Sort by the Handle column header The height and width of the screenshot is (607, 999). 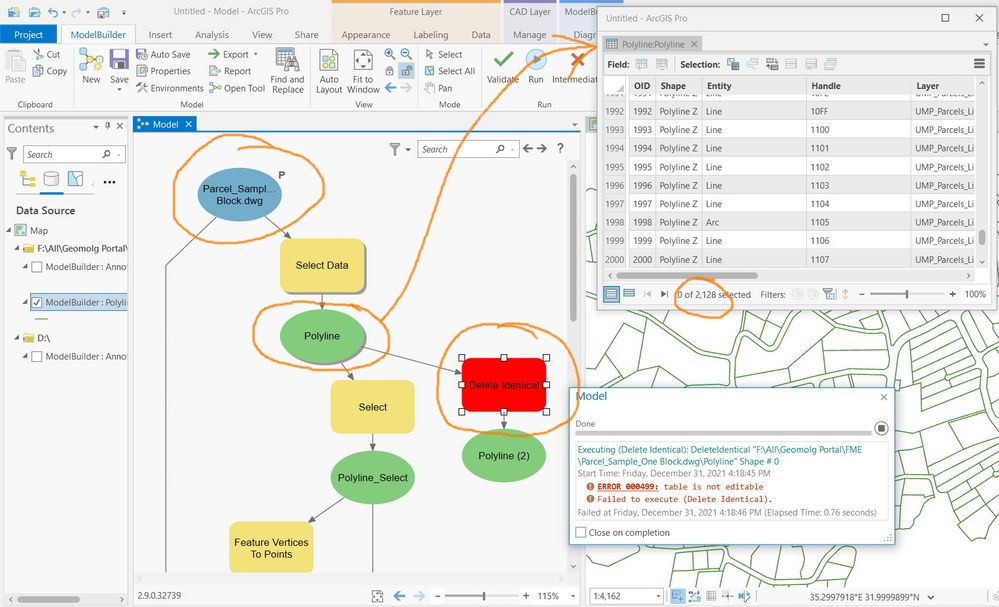[x=858, y=85]
